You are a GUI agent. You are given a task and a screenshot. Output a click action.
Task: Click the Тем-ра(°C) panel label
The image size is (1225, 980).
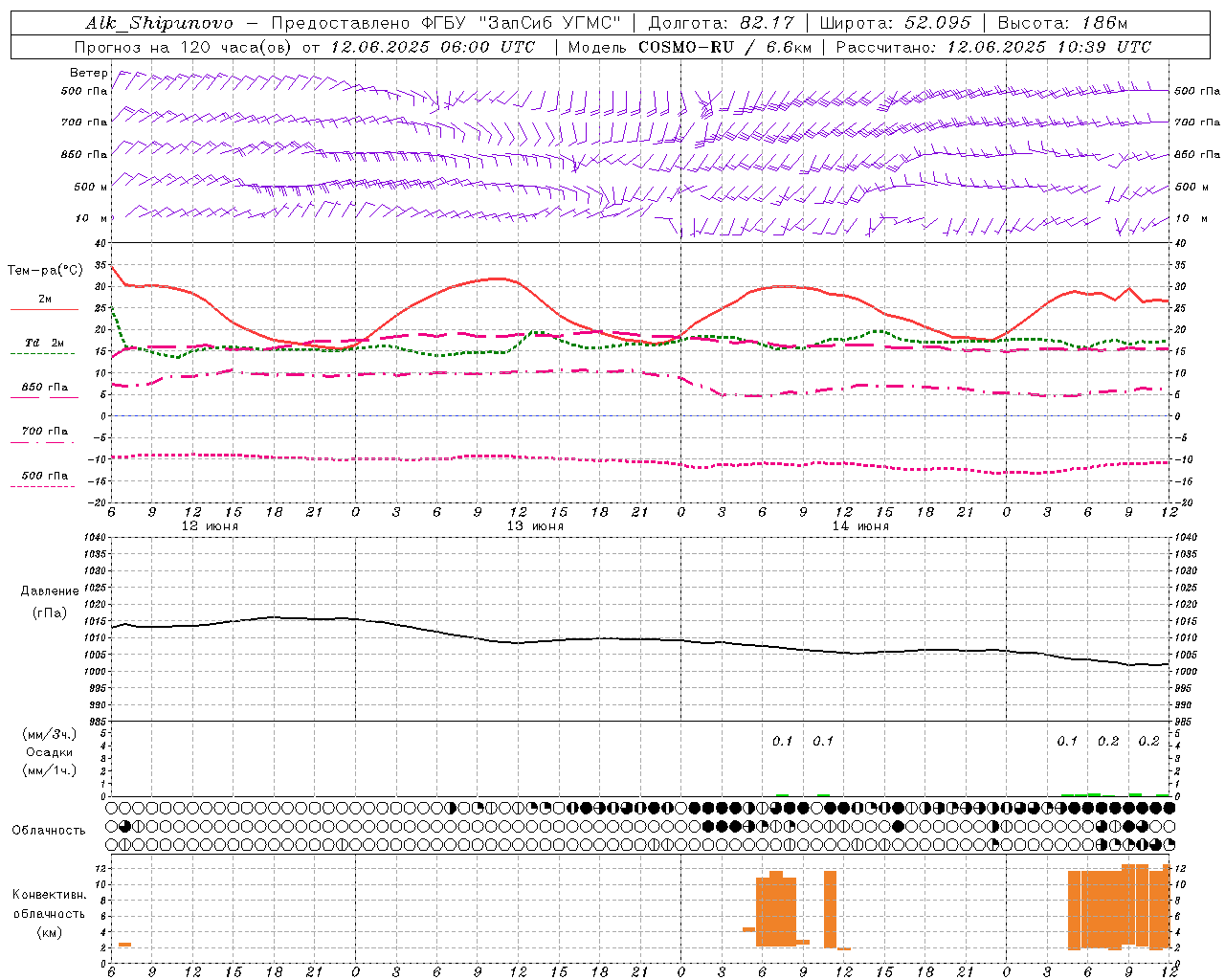pyautogui.click(x=45, y=271)
